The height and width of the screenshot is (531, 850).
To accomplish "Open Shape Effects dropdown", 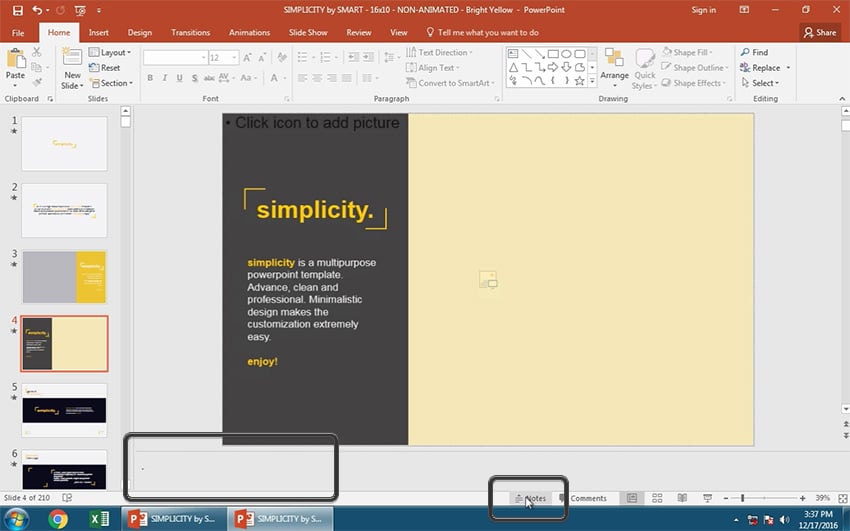I will (x=693, y=83).
